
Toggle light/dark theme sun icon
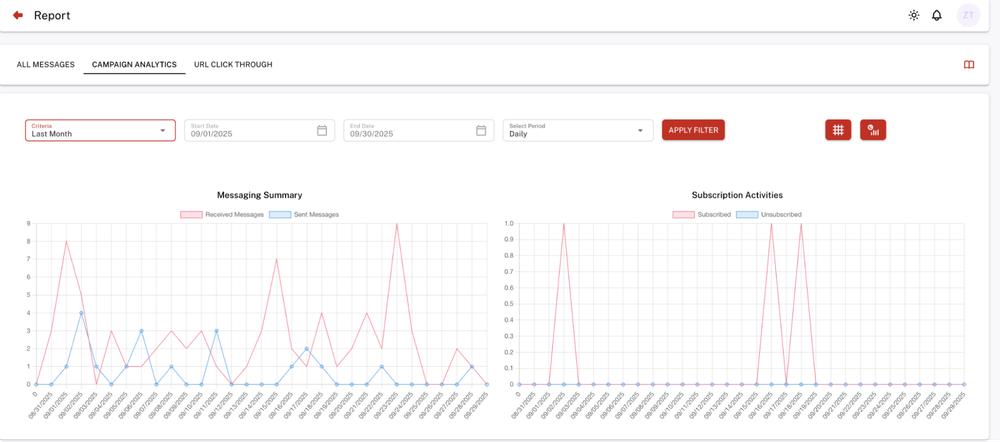click(914, 15)
